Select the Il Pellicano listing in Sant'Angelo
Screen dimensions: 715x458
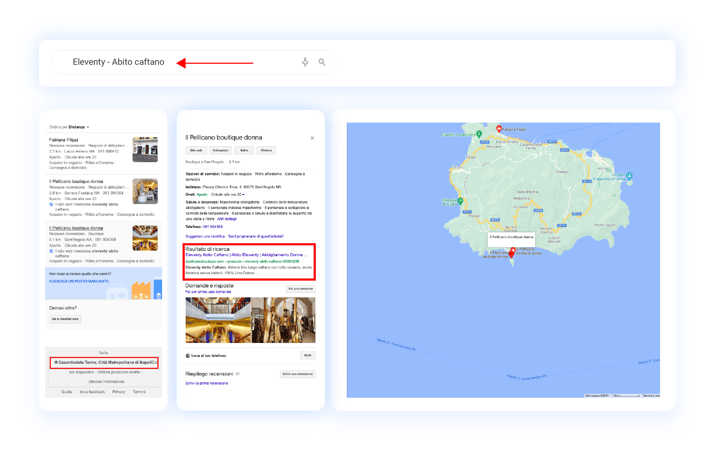point(76,228)
